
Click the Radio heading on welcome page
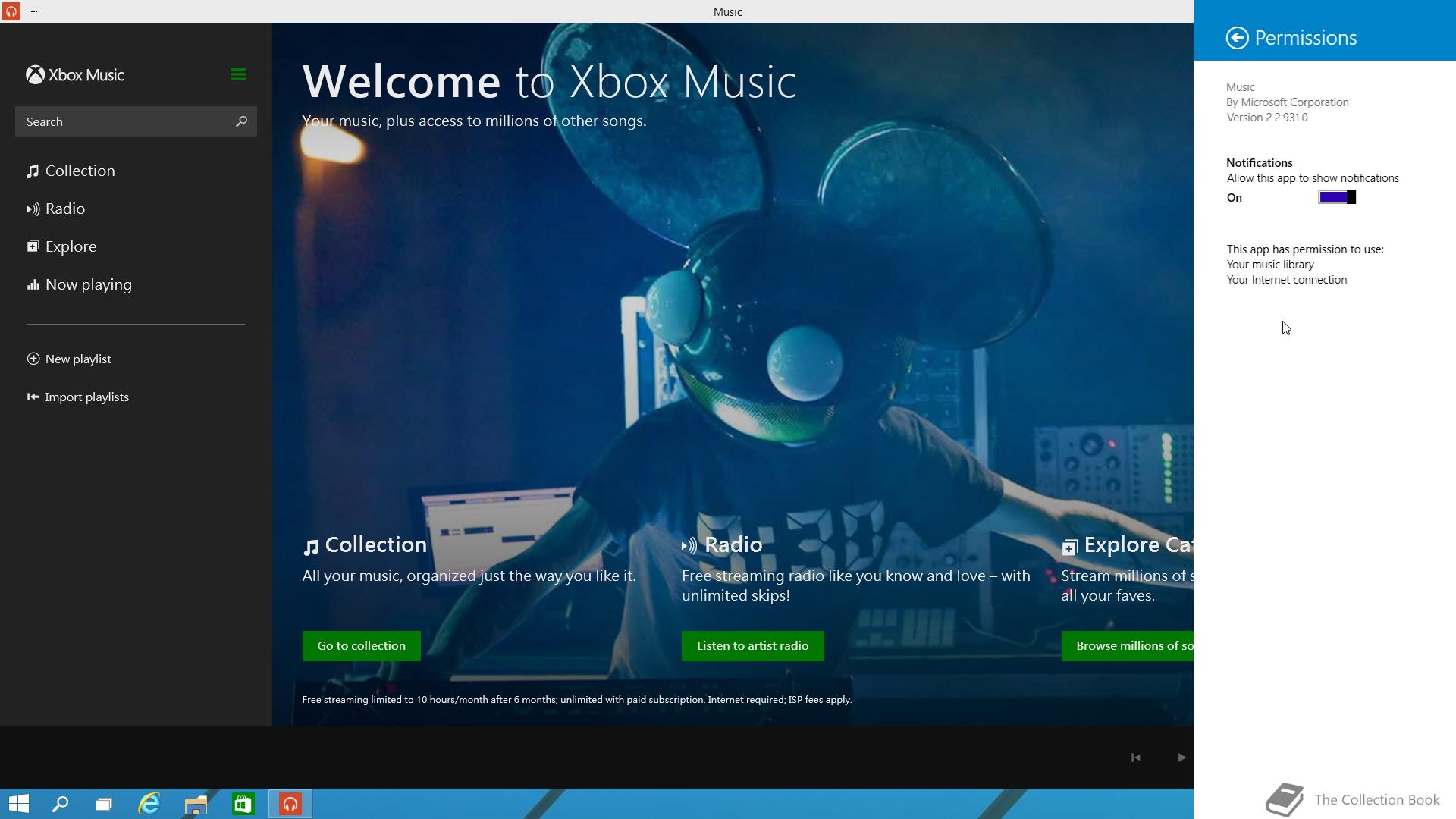(722, 545)
